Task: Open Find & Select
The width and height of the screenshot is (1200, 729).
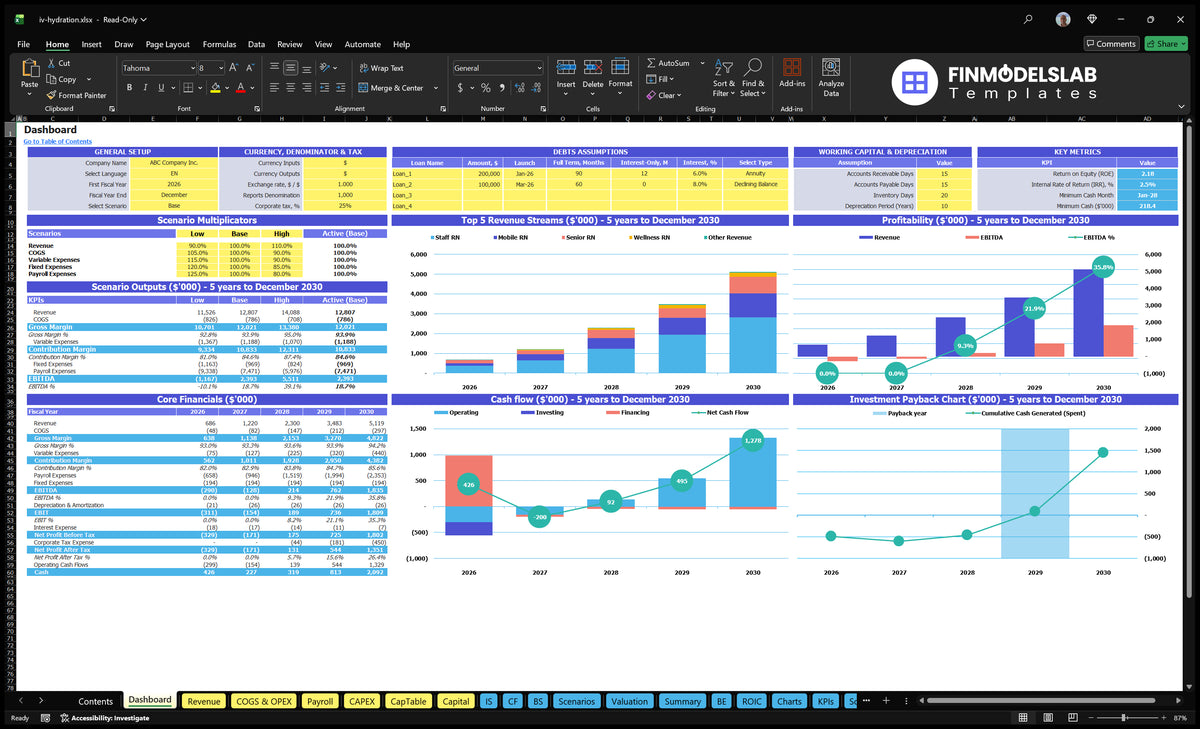Action: coord(753,77)
